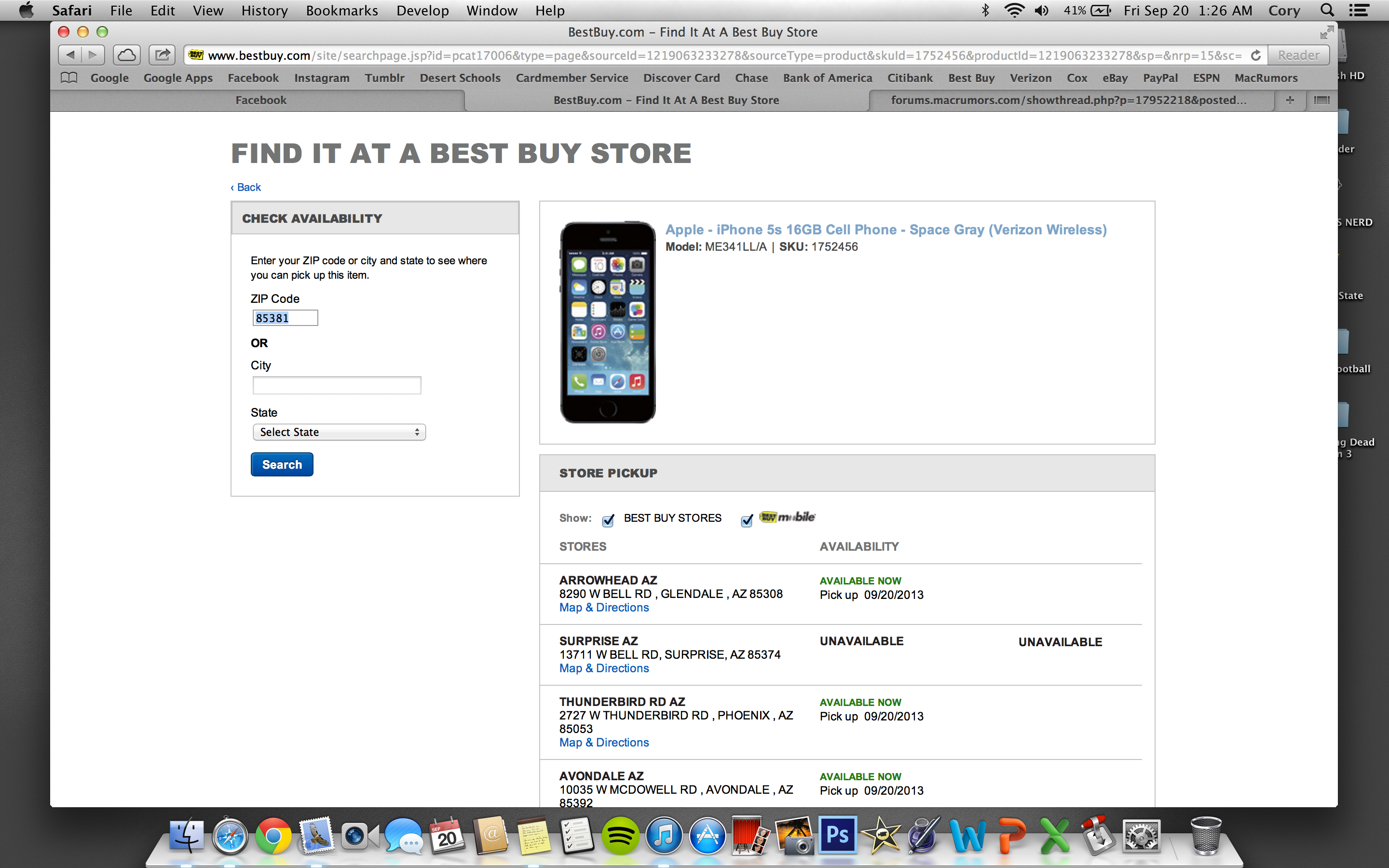The image size is (1389, 868).
Task: Click the Show All Tabs icon
Action: coord(1321,100)
